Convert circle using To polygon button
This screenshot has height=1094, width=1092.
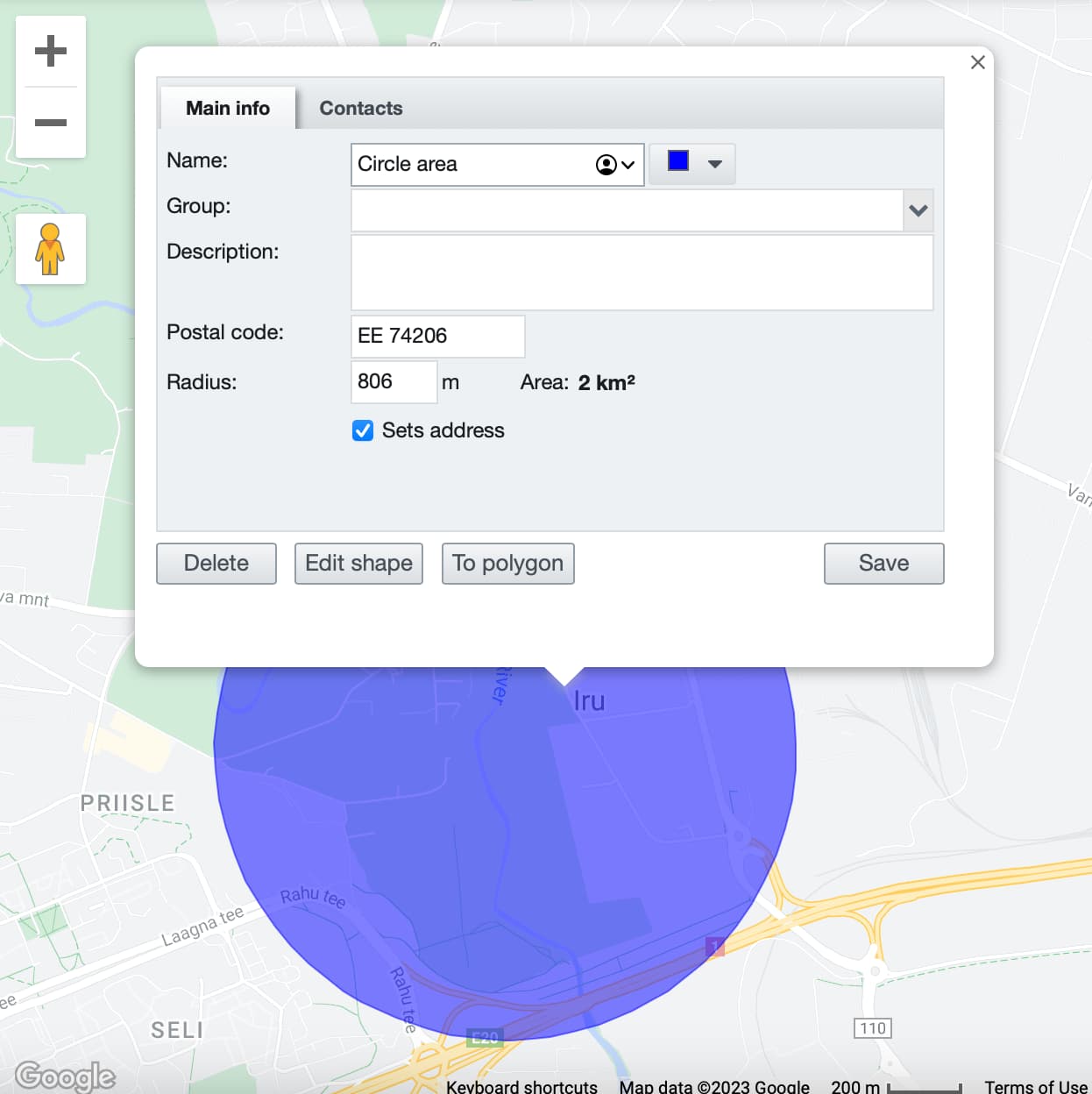[x=507, y=564]
